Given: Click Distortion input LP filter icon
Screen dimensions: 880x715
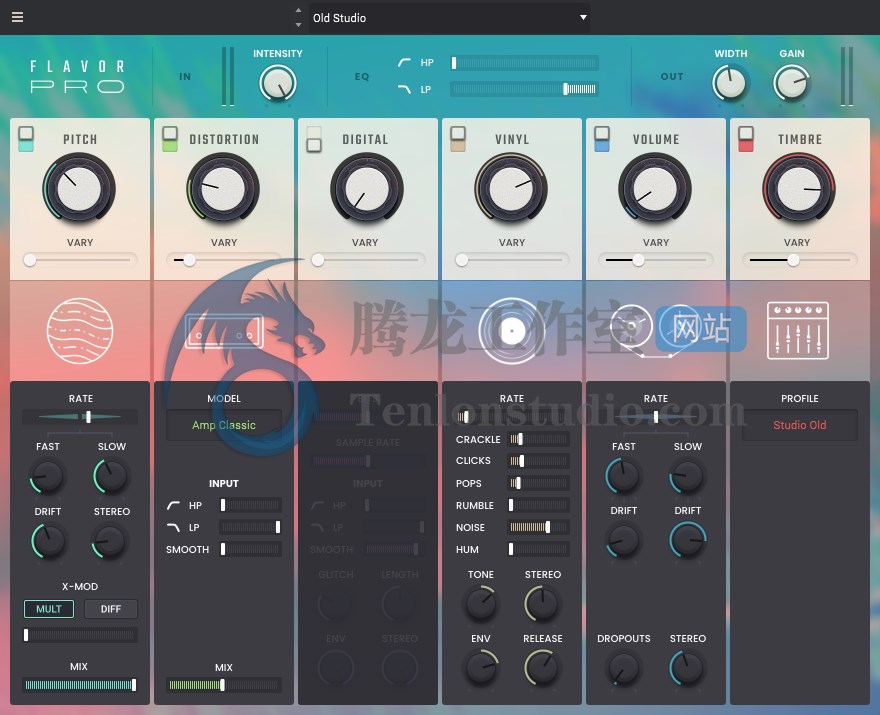Looking at the screenshot, I should (x=173, y=527).
